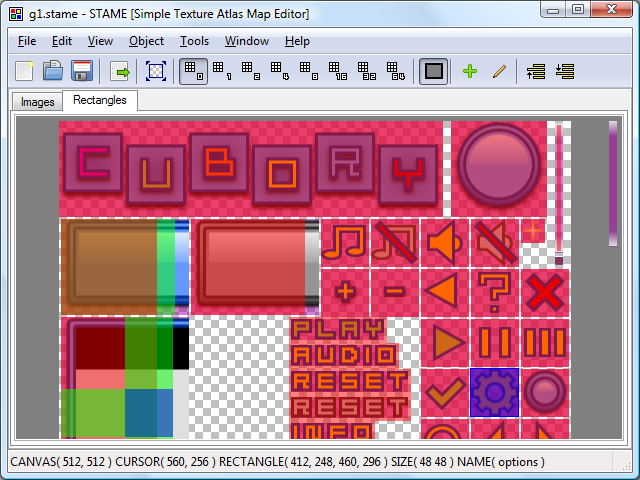Open the Help menu
This screenshot has width=640, height=480.
coord(297,41)
